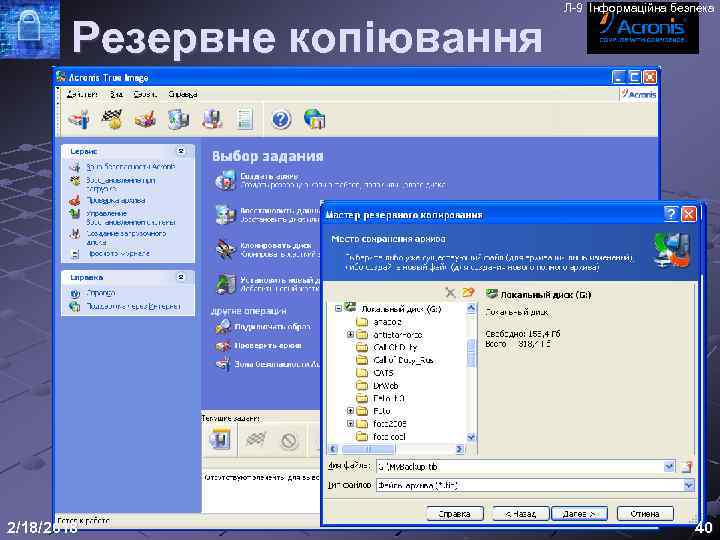Collapse the Справка sidebar panel with its chevron
720x540 pixels.
[x=181, y=277]
